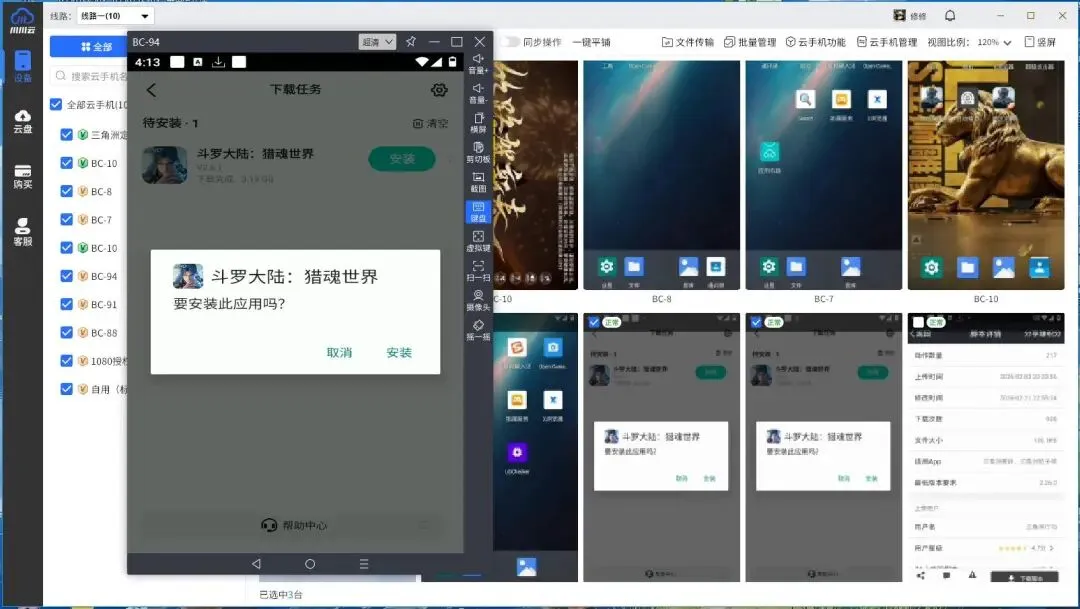Click the 搜索云手机 search field

click(92, 76)
